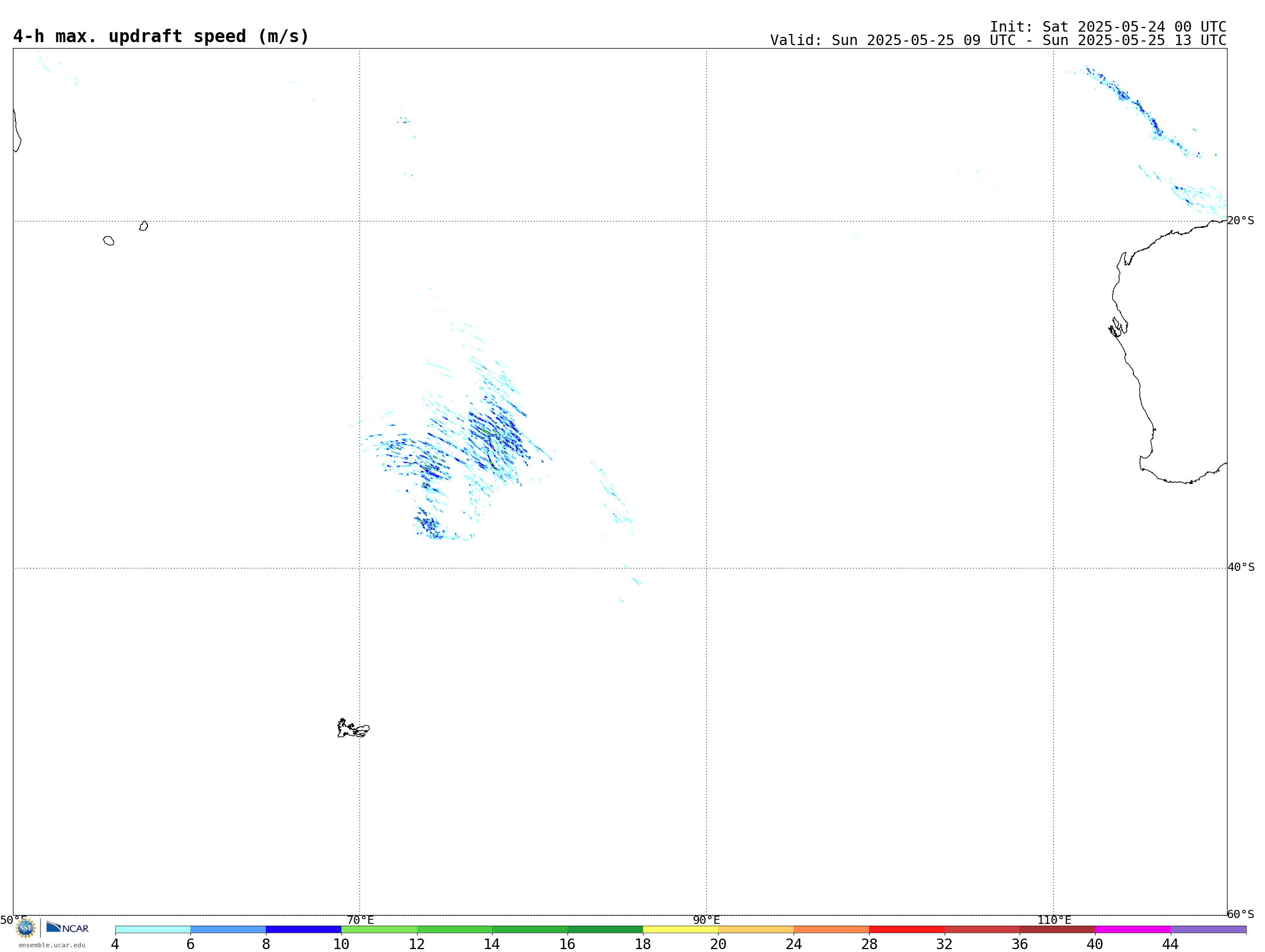Click the NSF logo icon

pos(26,928)
